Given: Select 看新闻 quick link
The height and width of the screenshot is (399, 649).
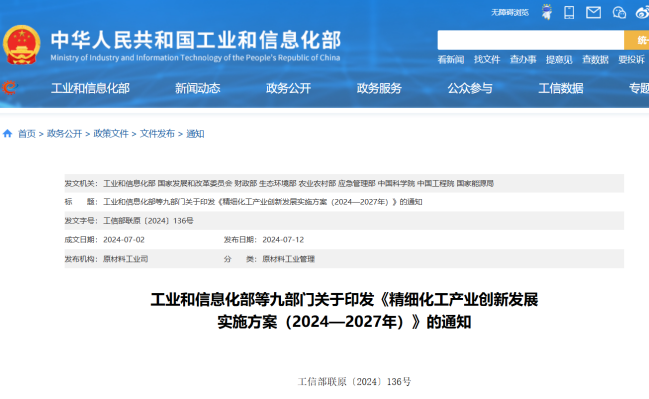Looking at the screenshot, I should [x=451, y=60].
